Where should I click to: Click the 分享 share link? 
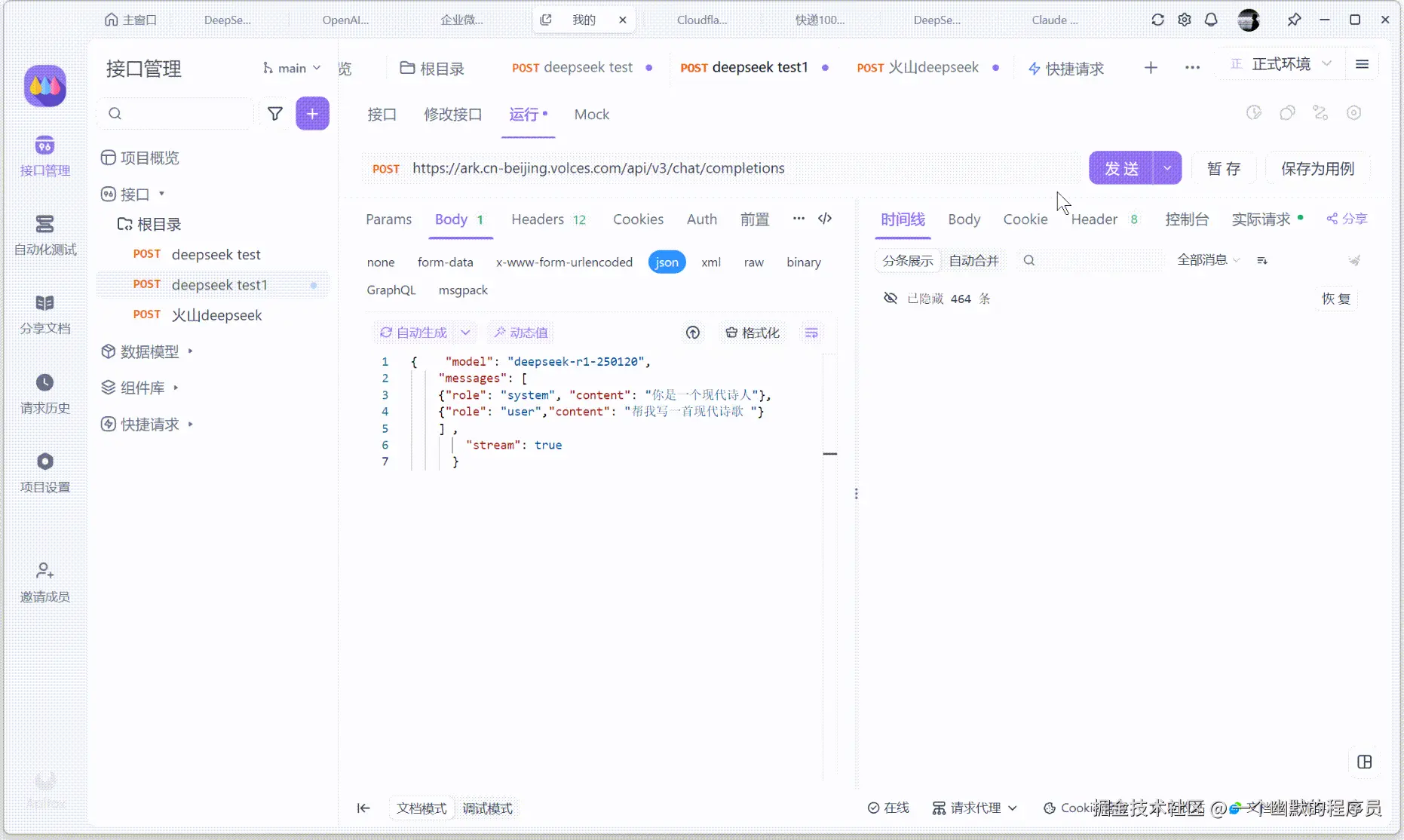1347,219
